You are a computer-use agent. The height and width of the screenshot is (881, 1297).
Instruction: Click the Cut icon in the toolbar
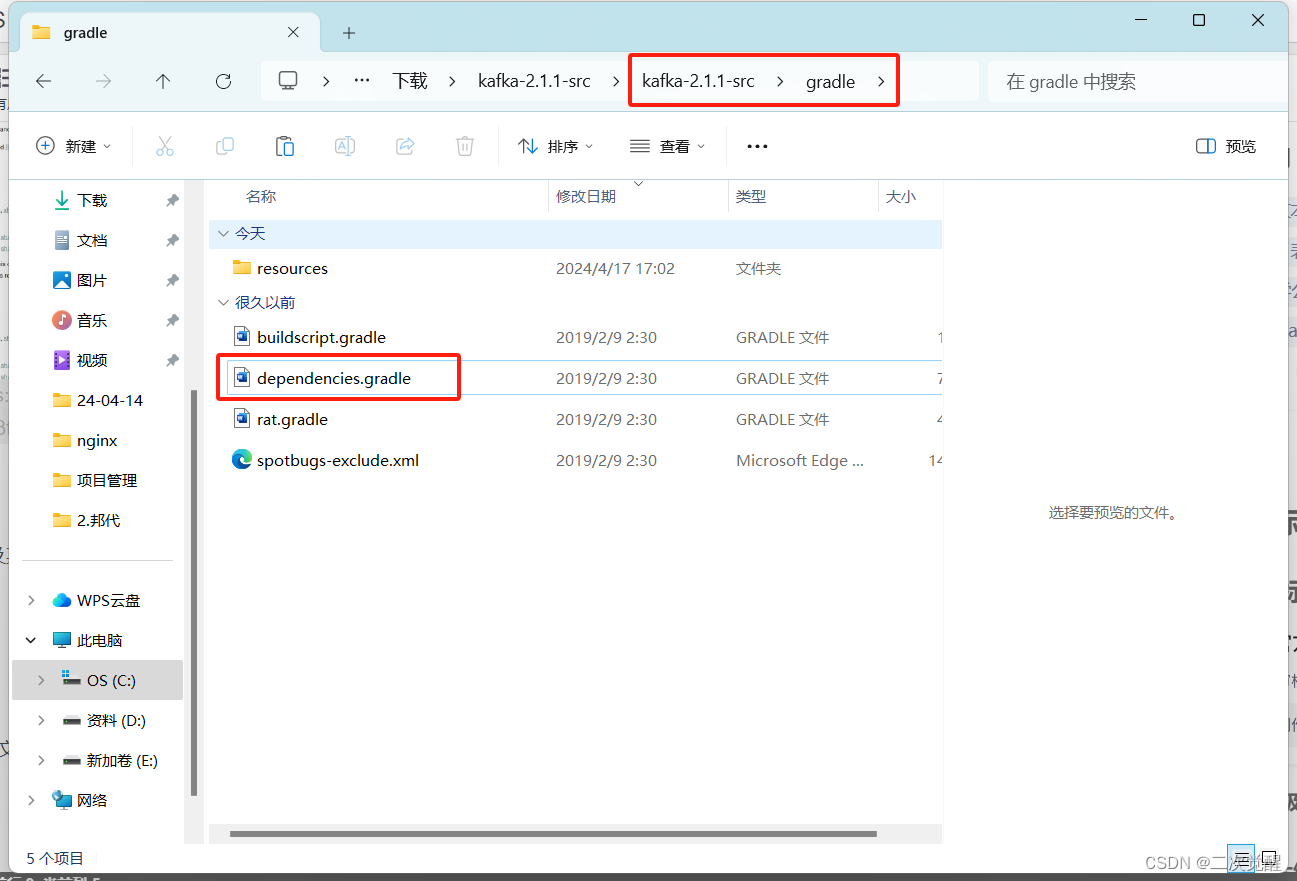165,146
